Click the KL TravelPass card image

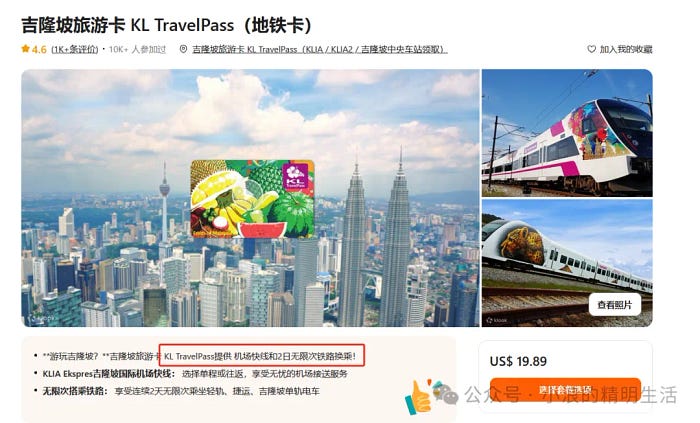pos(252,199)
